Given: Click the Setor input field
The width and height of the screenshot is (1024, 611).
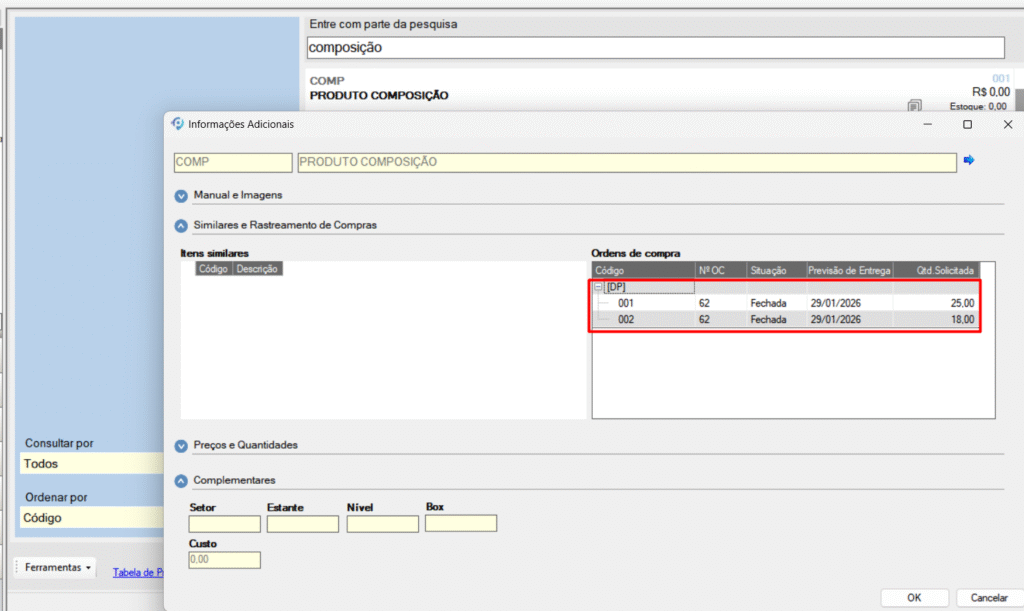Looking at the screenshot, I should [224, 524].
